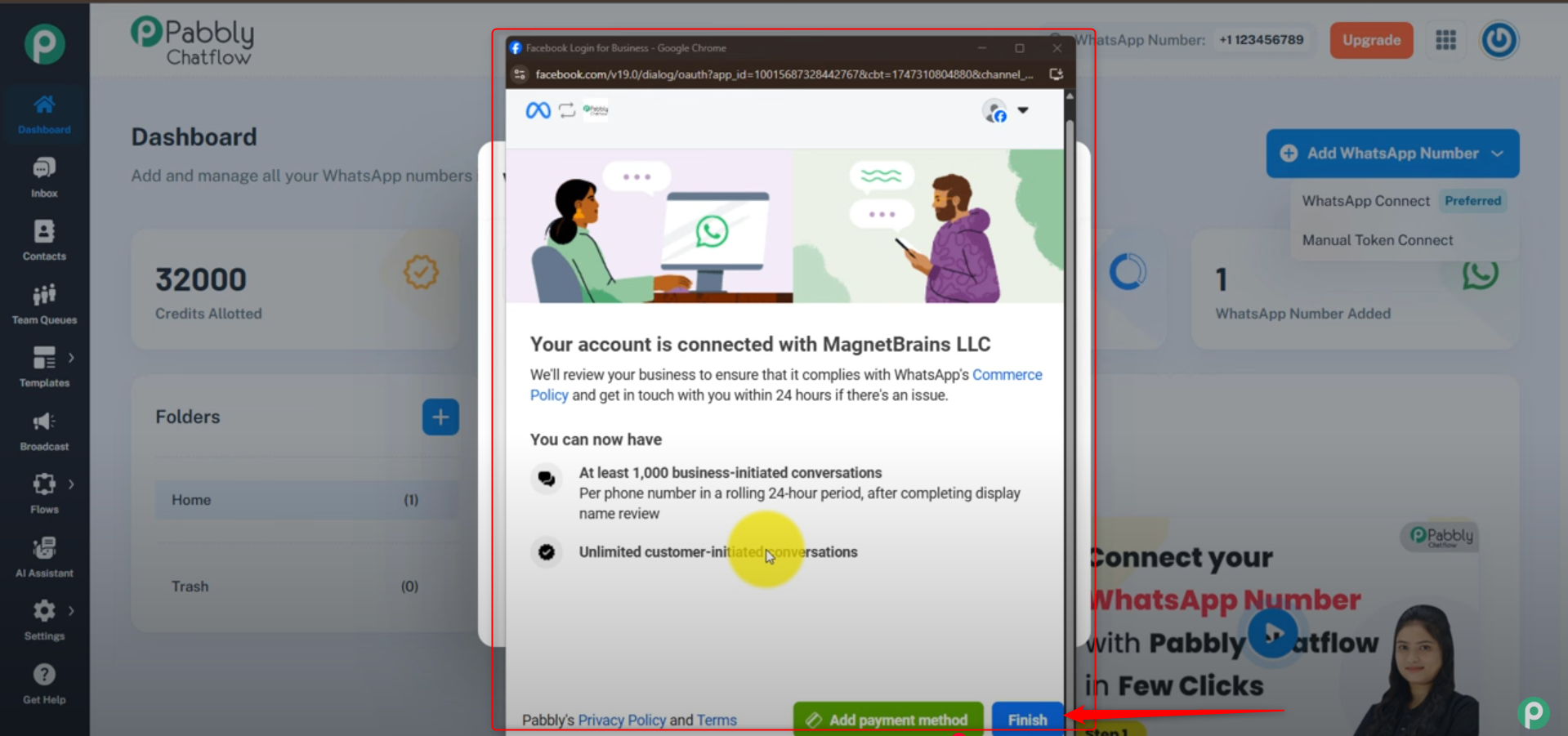This screenshot has width=1568, height=736.
Task: Open the Facebook profile switcher dropdown arrow
Action: (1023, 110)
